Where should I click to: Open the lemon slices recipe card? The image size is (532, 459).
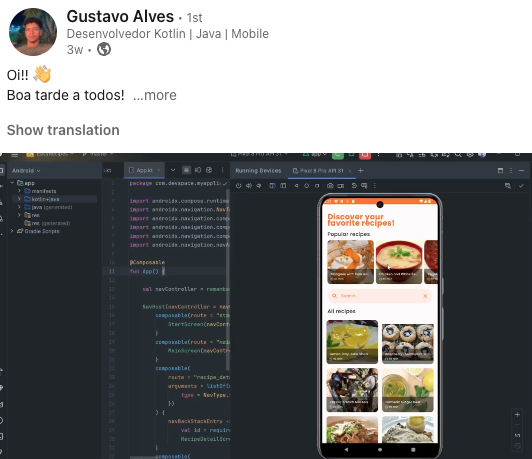pyautogui.click(x=352, y=342)
